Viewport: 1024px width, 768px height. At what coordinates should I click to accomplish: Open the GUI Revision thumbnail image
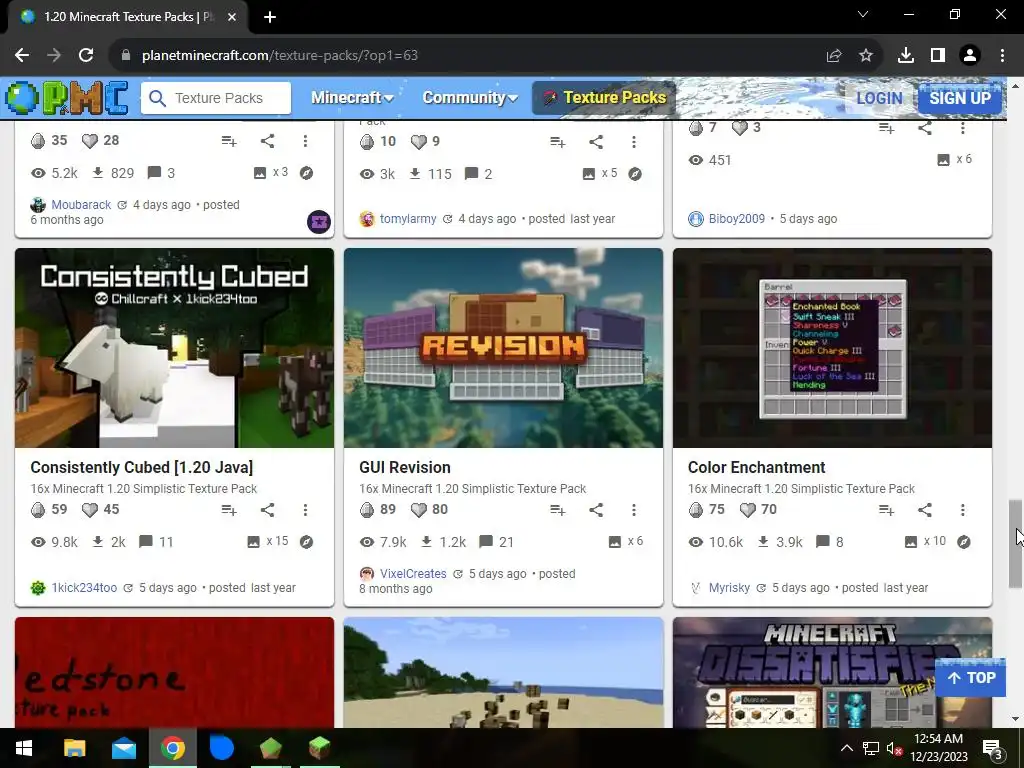[503, 348]
